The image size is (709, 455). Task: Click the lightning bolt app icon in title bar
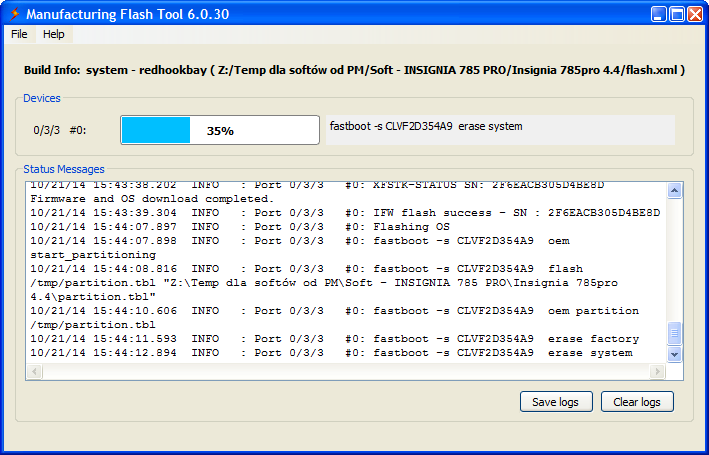14,14
